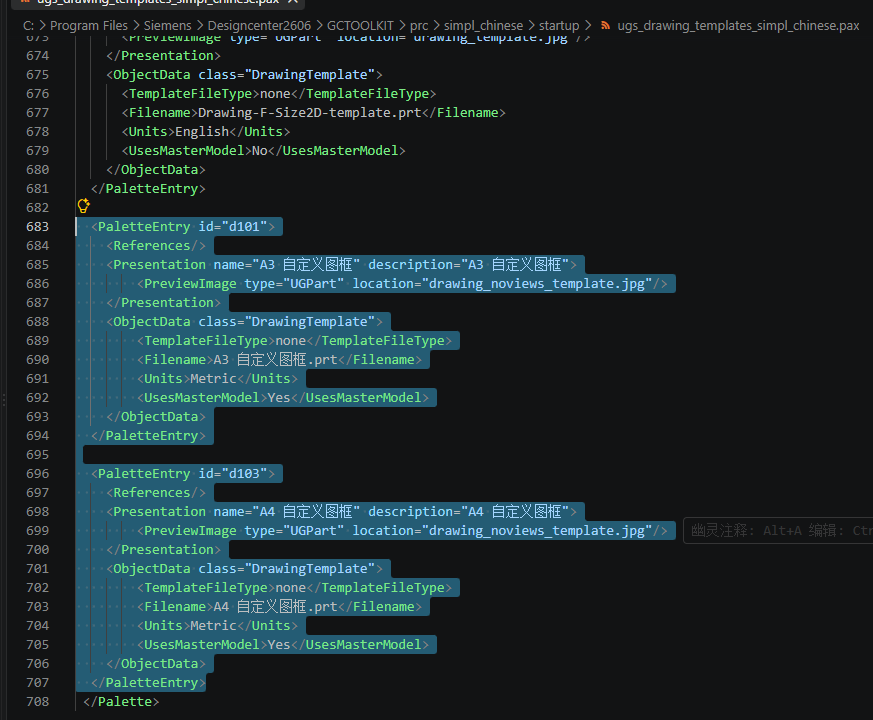
Task: Click the References tag on line 697
Action: tap(156, 493)
